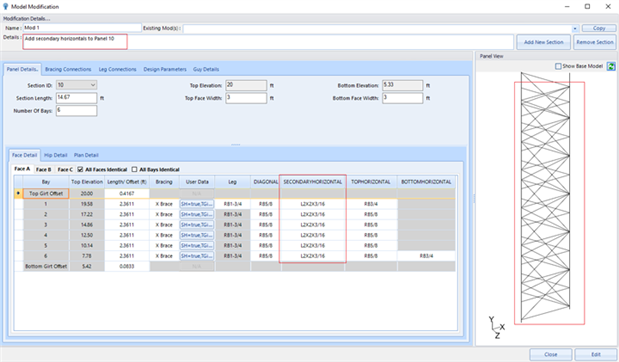Open User Data button for bay 6

pyautogui.click(x=197, y=256)
